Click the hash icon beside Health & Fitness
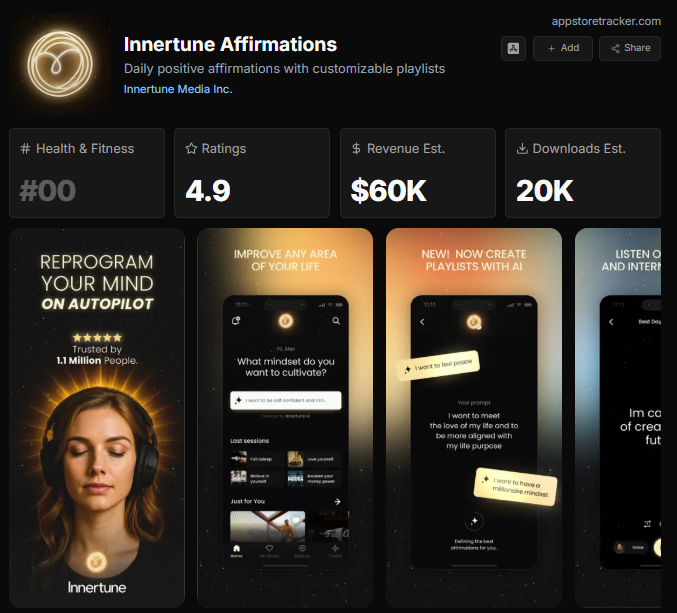The height and width of the screenshot is (613, 677). [25, 149]
